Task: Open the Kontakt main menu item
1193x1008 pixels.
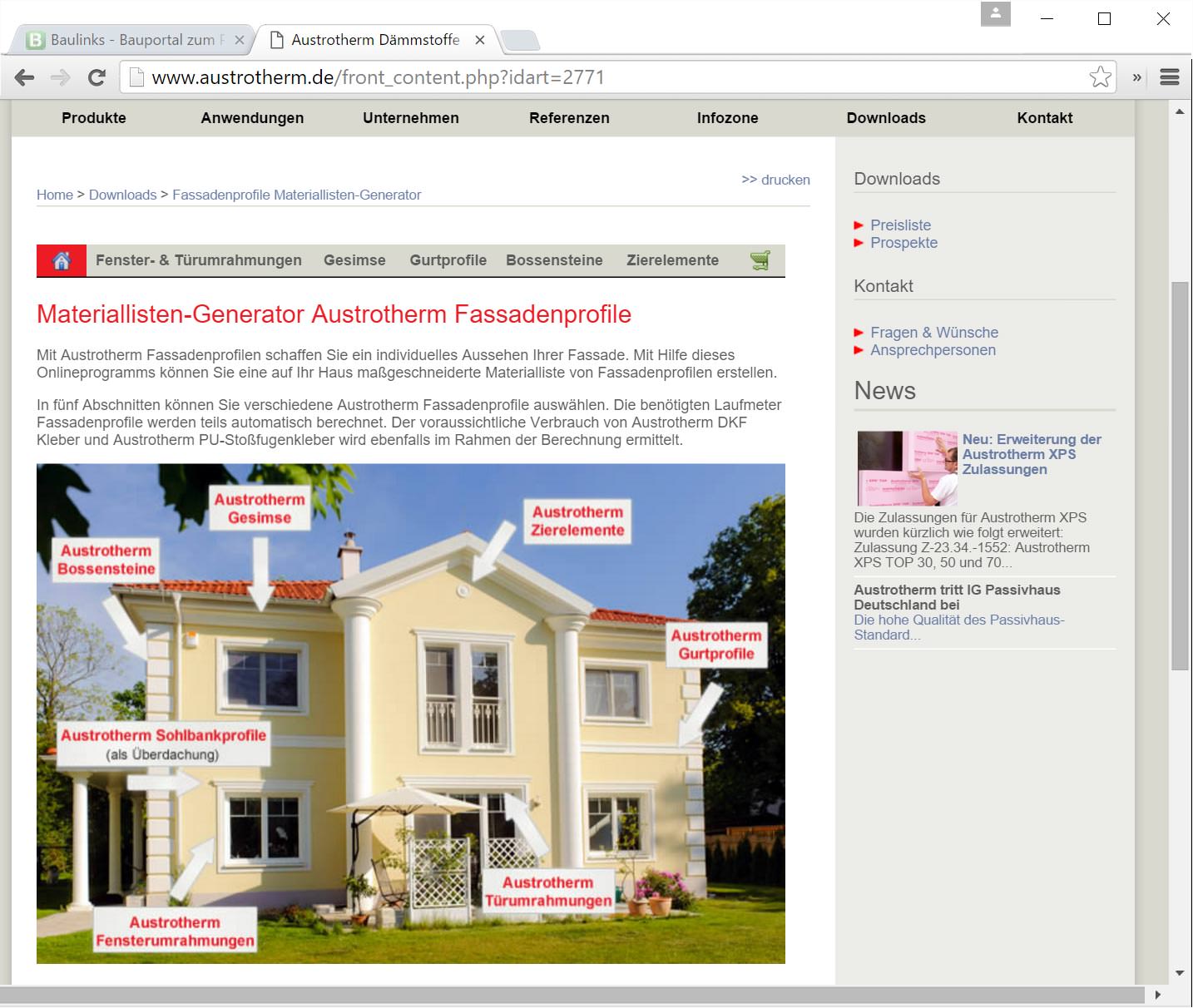Action: pos(1045,118)
